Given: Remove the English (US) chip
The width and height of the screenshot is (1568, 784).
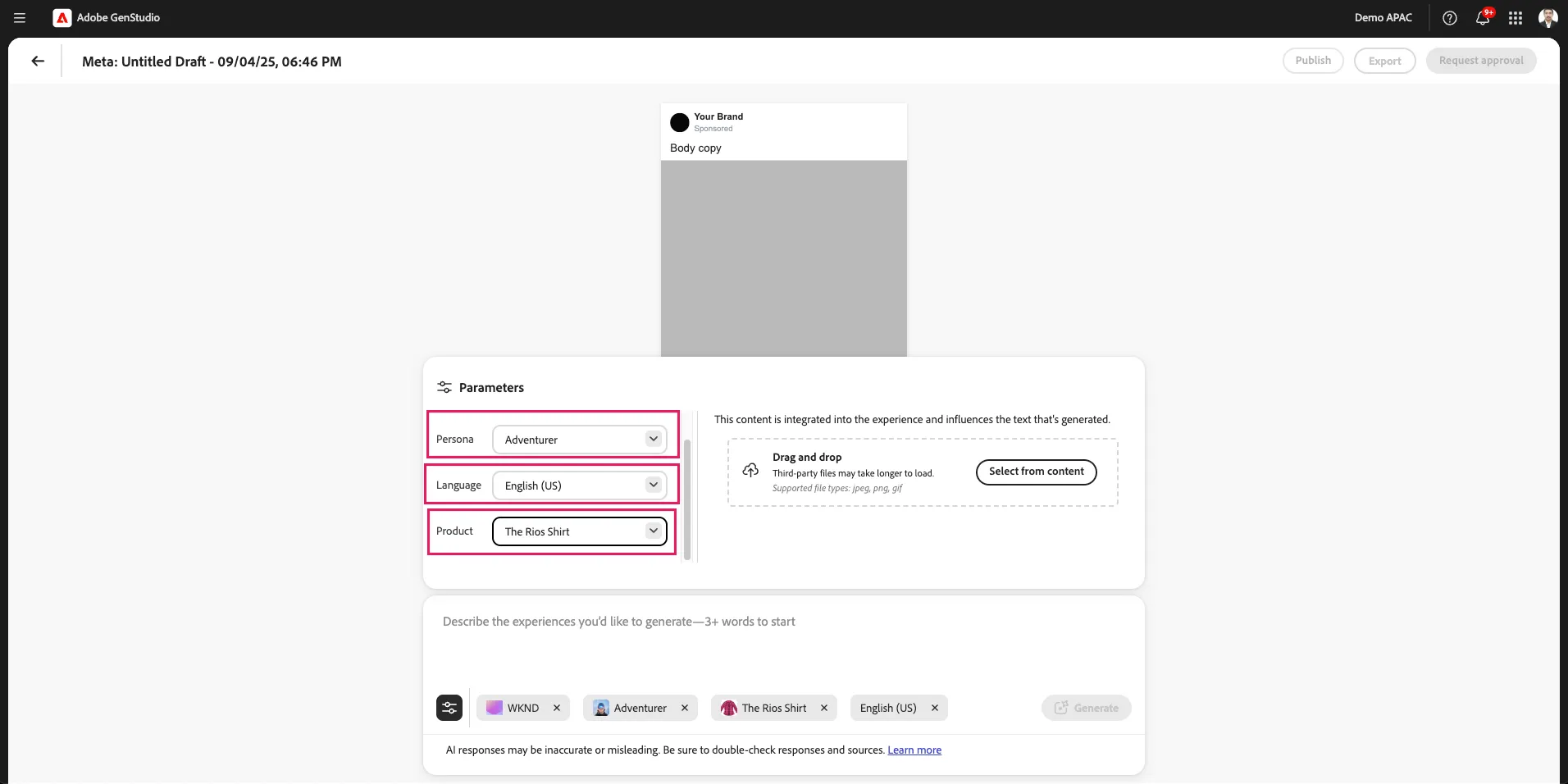Looking at the screenshot, I should 935,708.
